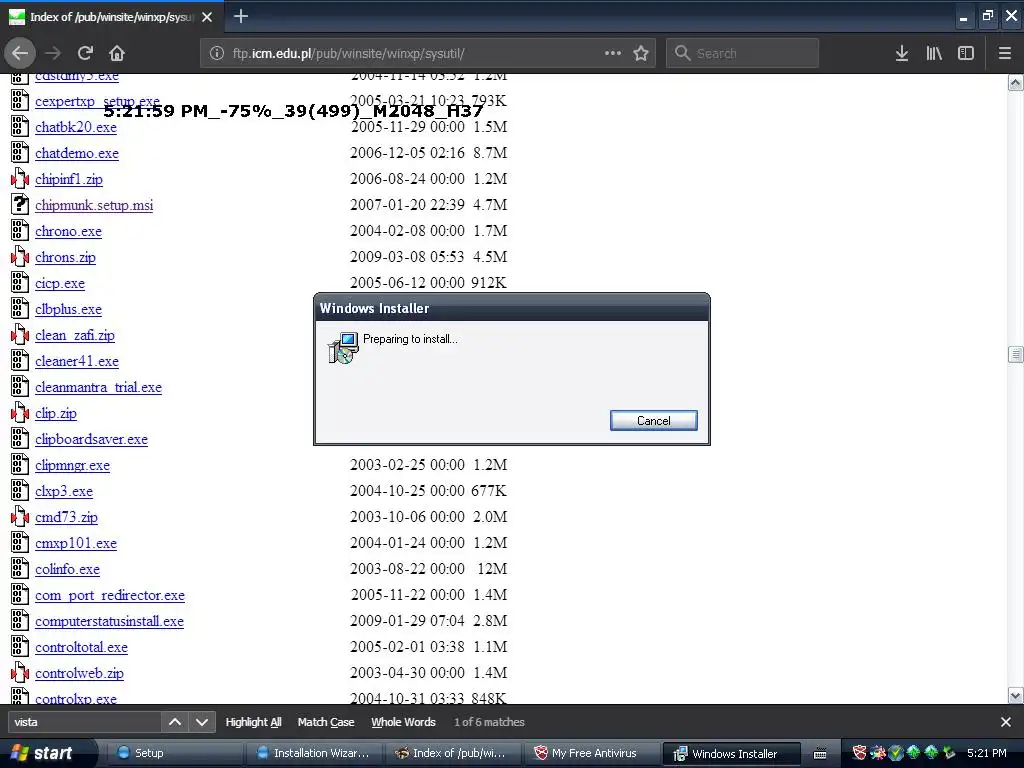This screenshot has height=768, width=1024.
Task: Open cleanmantra_trial.exe link
Action: (99, 387)
